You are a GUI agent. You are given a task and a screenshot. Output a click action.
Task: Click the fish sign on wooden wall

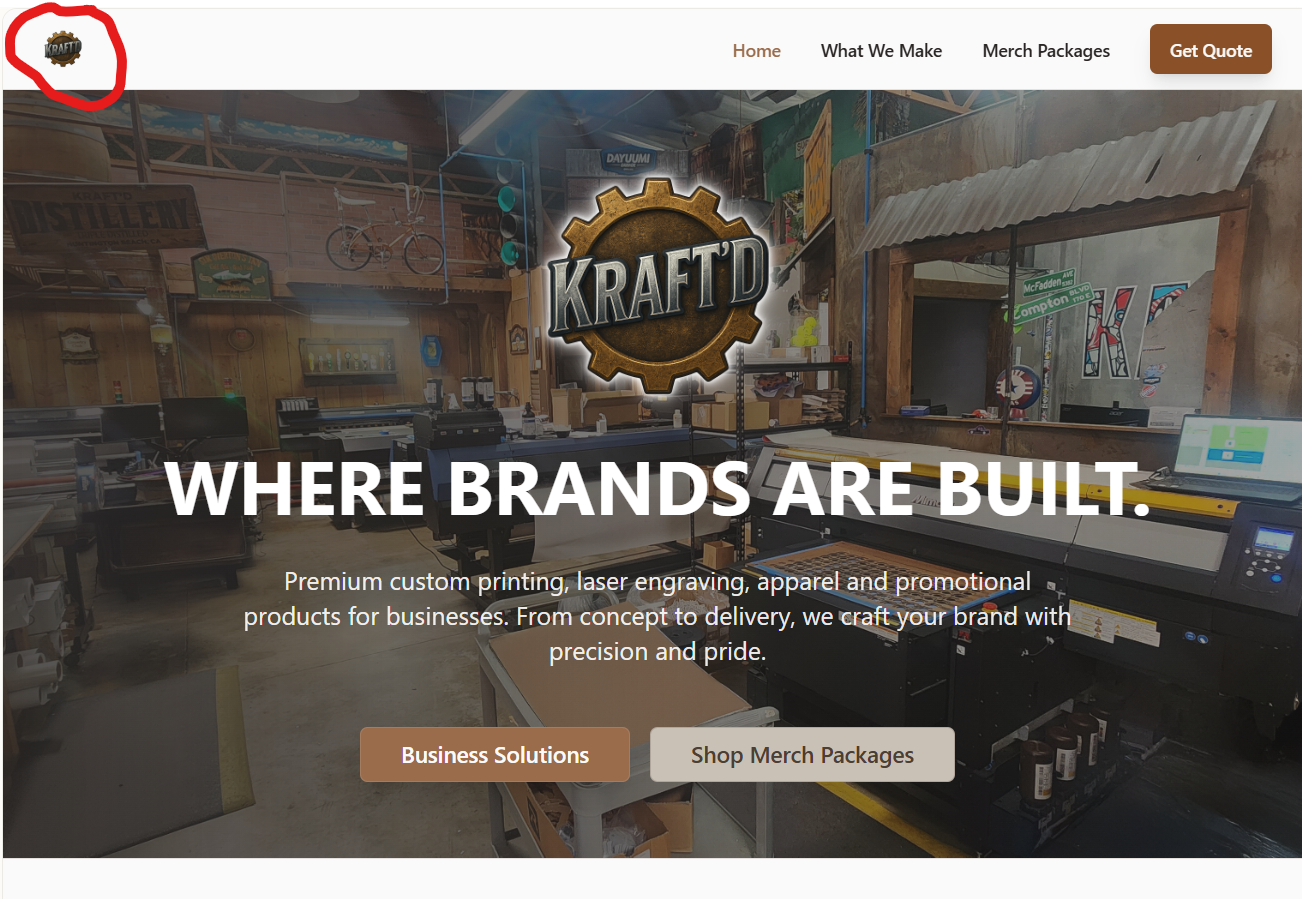[232, 274]
